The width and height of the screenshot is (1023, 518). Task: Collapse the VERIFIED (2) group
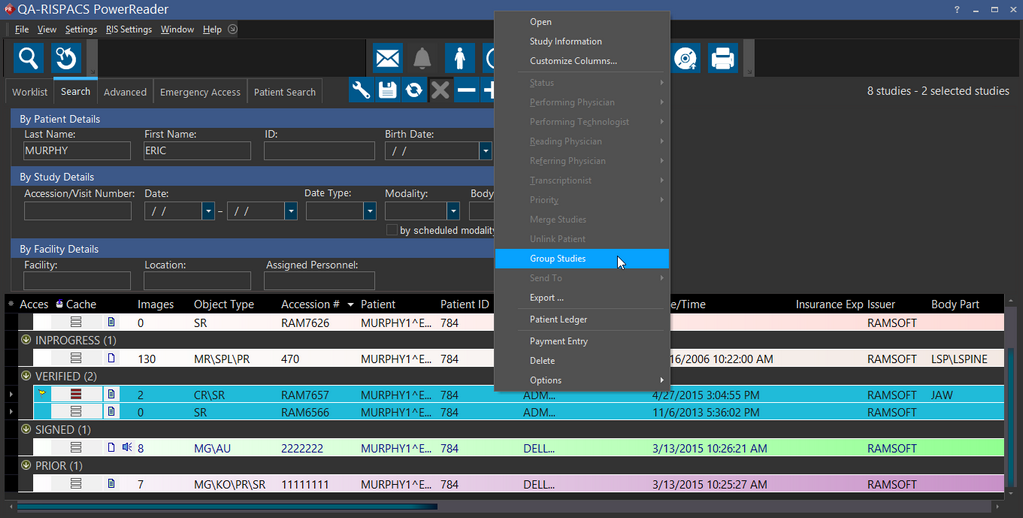coord(26,376)
